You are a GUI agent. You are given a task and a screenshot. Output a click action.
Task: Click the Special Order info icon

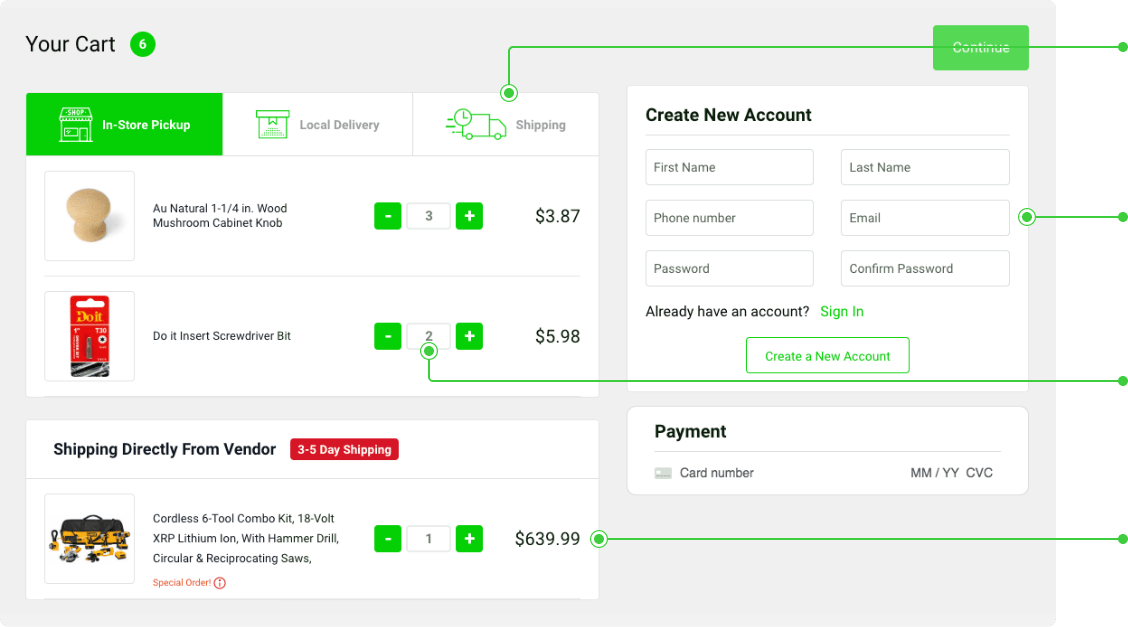tap(220, 583)
